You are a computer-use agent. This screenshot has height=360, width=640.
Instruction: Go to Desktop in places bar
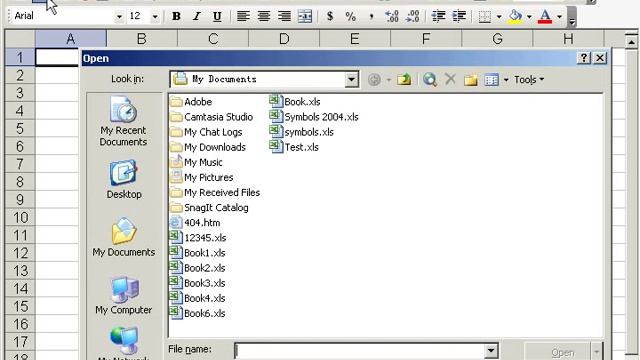(x=124, y=179)
